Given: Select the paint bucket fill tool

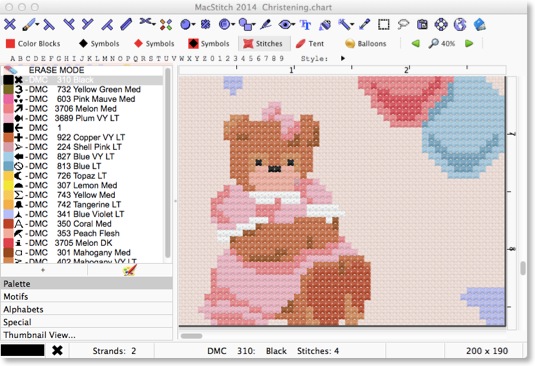Looking at the screenshot, I should point(324,25).
